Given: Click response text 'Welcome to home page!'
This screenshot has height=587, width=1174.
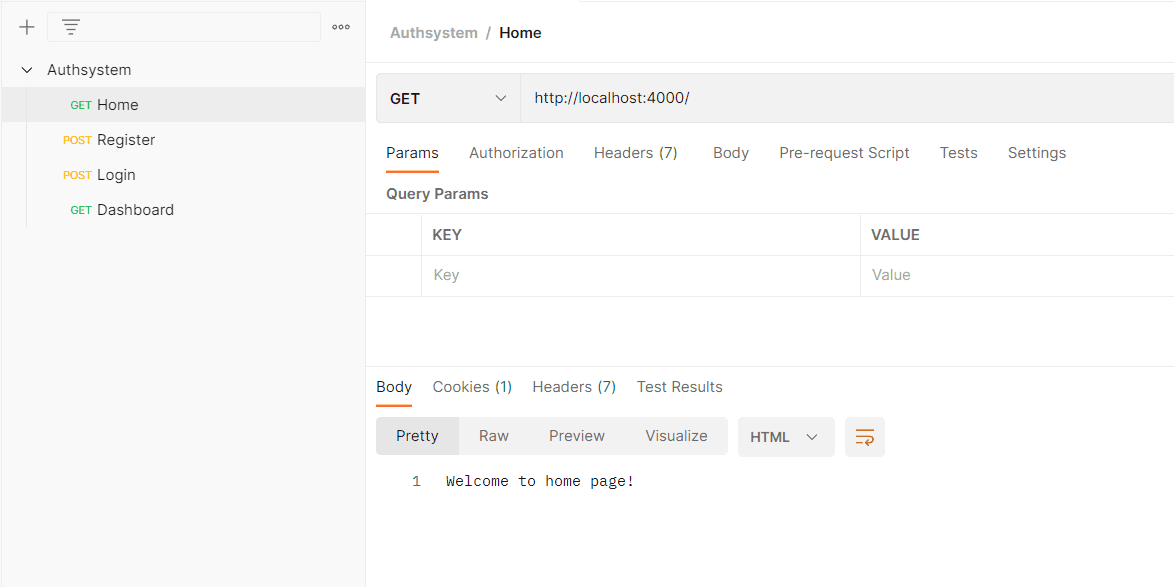Looking at the screenshot, I should 540,481.
